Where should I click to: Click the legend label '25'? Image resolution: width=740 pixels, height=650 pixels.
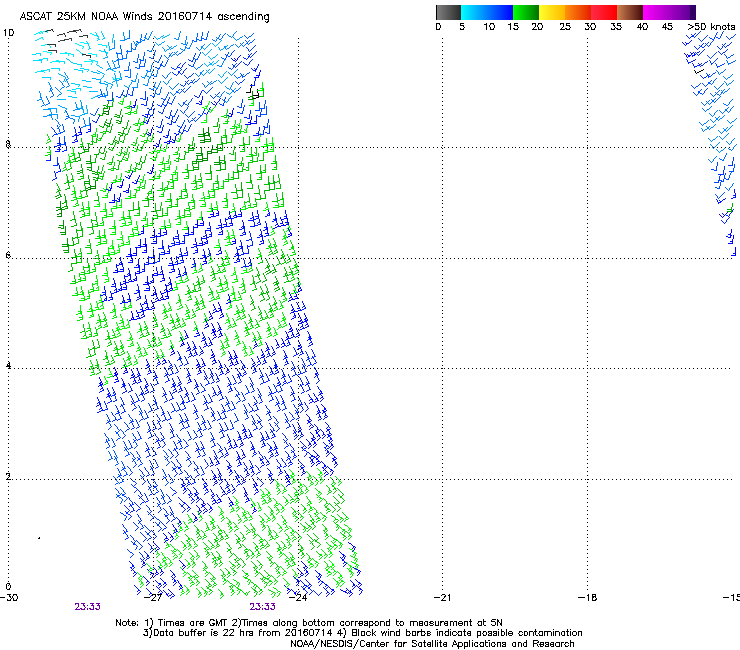pyautogui.click(x=565, y=27)
